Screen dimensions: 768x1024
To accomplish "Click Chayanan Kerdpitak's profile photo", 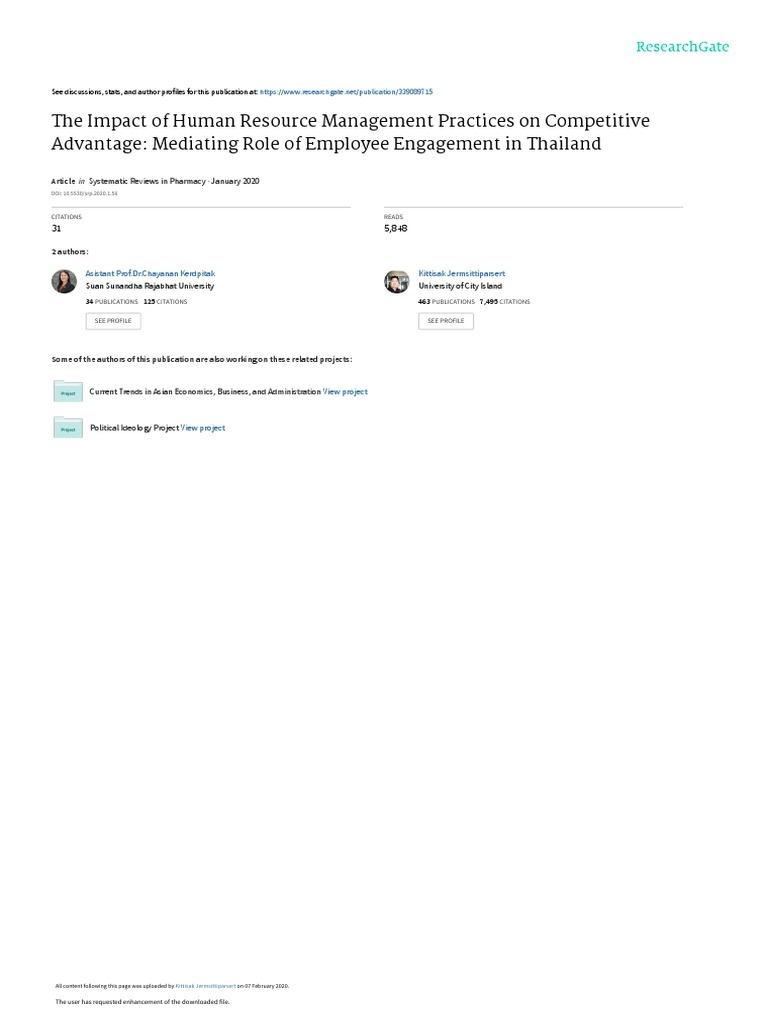I will (64, 281).
